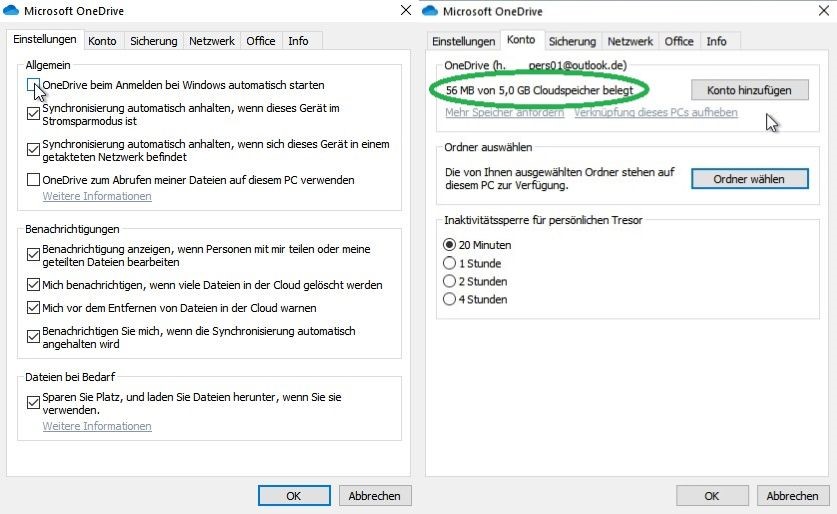
Task: Uncheck pausing sync in getaktetes Netzwerk
Action: pos(33,150)
